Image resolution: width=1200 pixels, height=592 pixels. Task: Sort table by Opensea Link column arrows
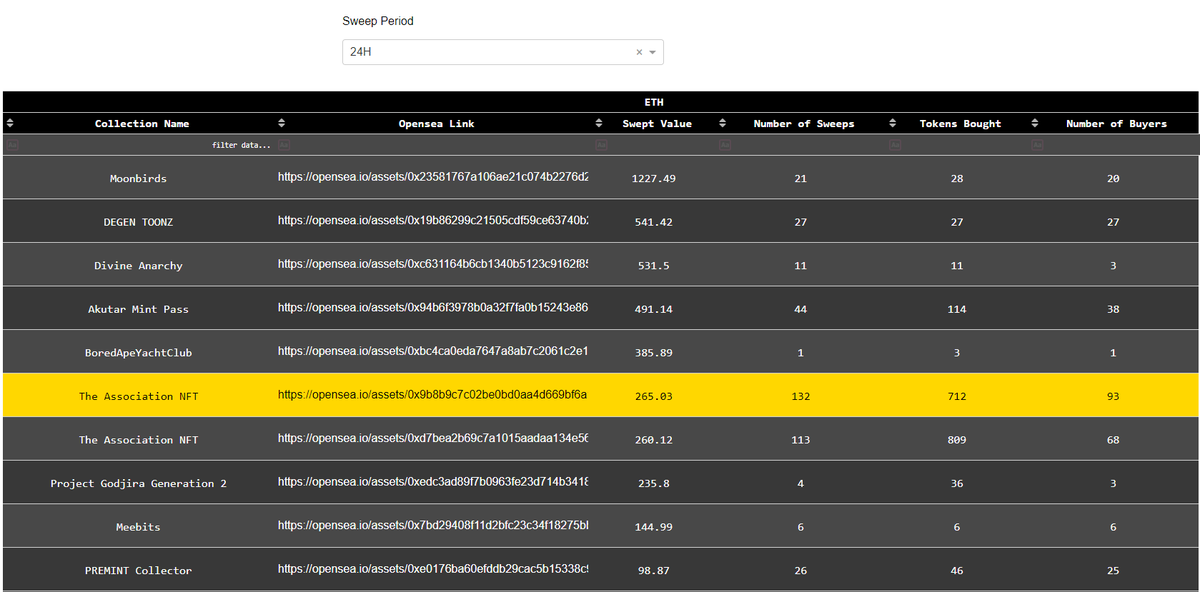point(282,124)
